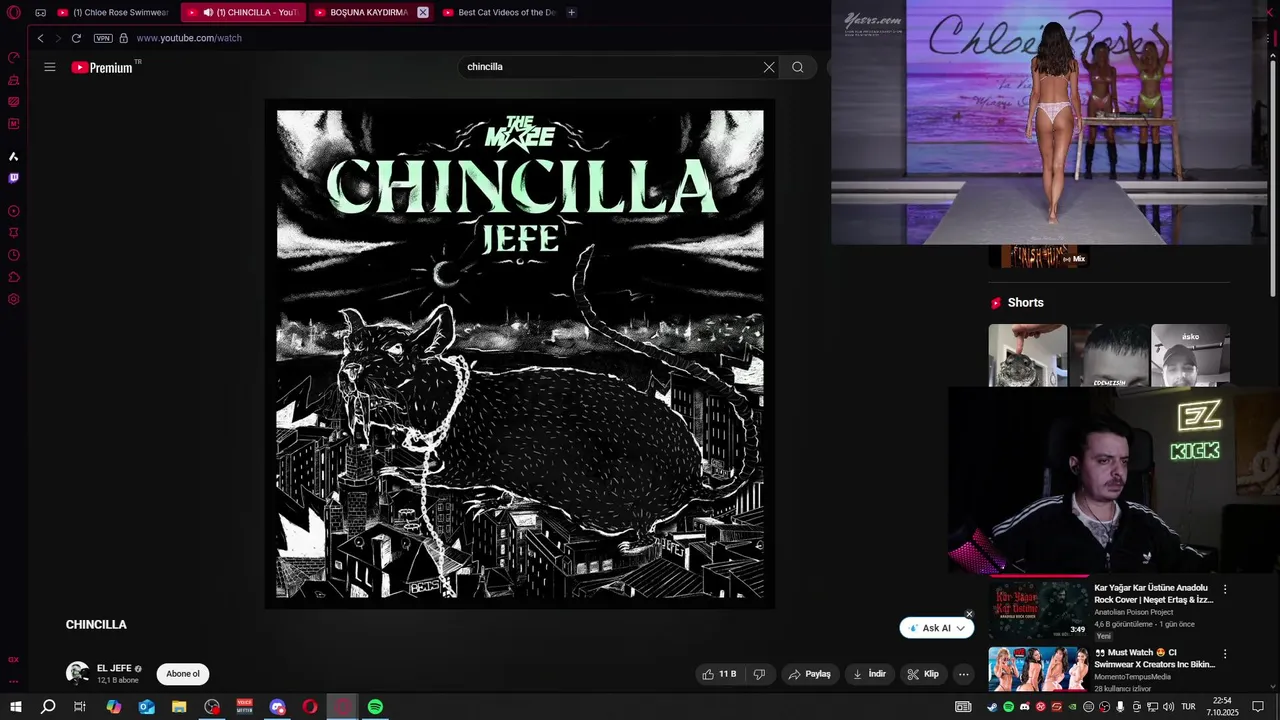Viewport: 1280px width, 720px height.
Task: Open the Must Watch Swimwear live thumbnail
Action: point(1039,669)
